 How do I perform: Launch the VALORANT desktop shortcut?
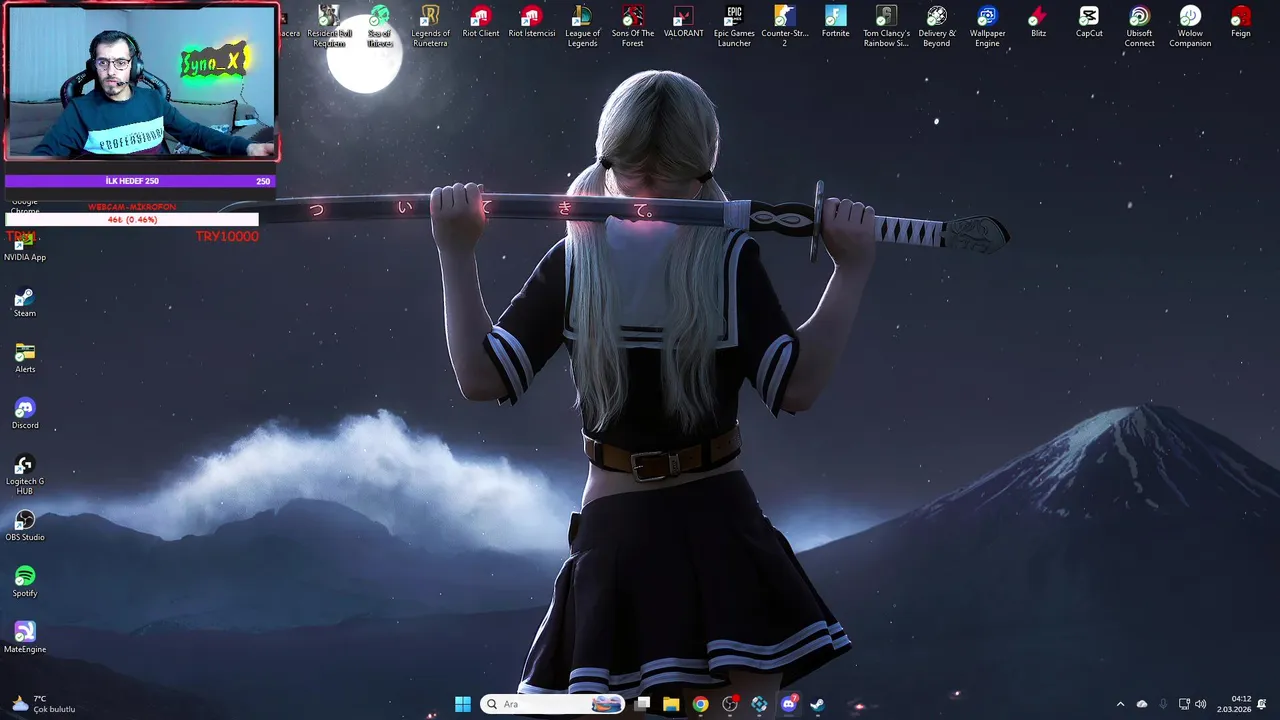[x=683, y=22]
